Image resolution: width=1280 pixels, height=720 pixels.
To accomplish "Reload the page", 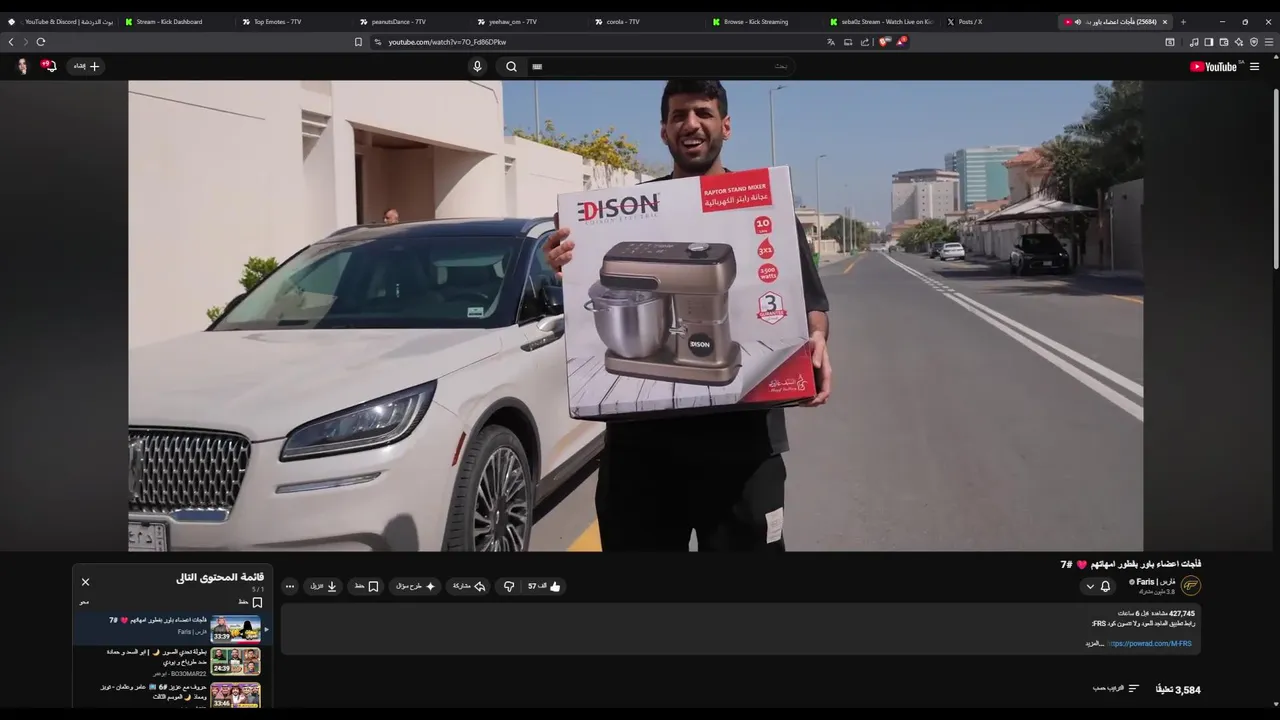I will (41, 42).
